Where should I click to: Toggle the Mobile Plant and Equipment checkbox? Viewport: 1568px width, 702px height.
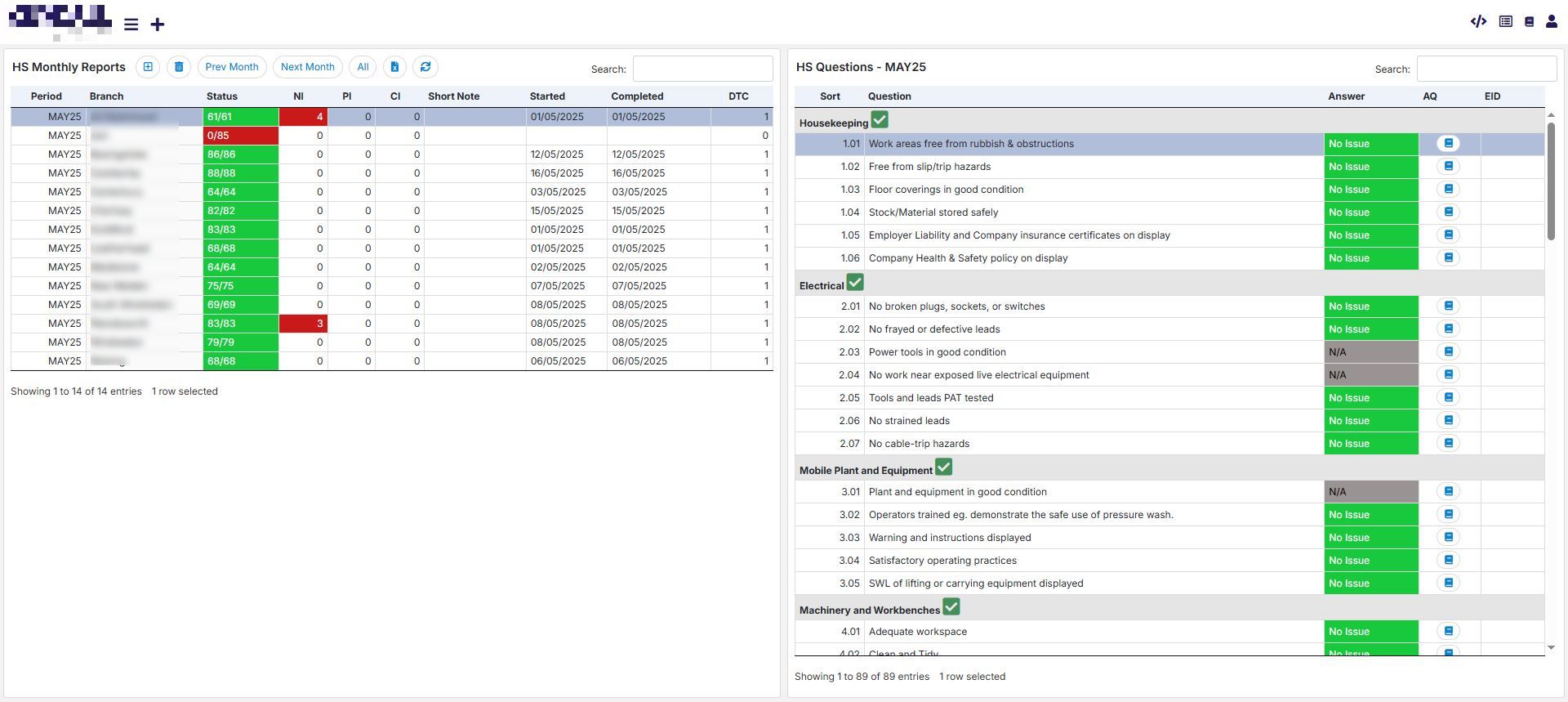tap(944, 467)
